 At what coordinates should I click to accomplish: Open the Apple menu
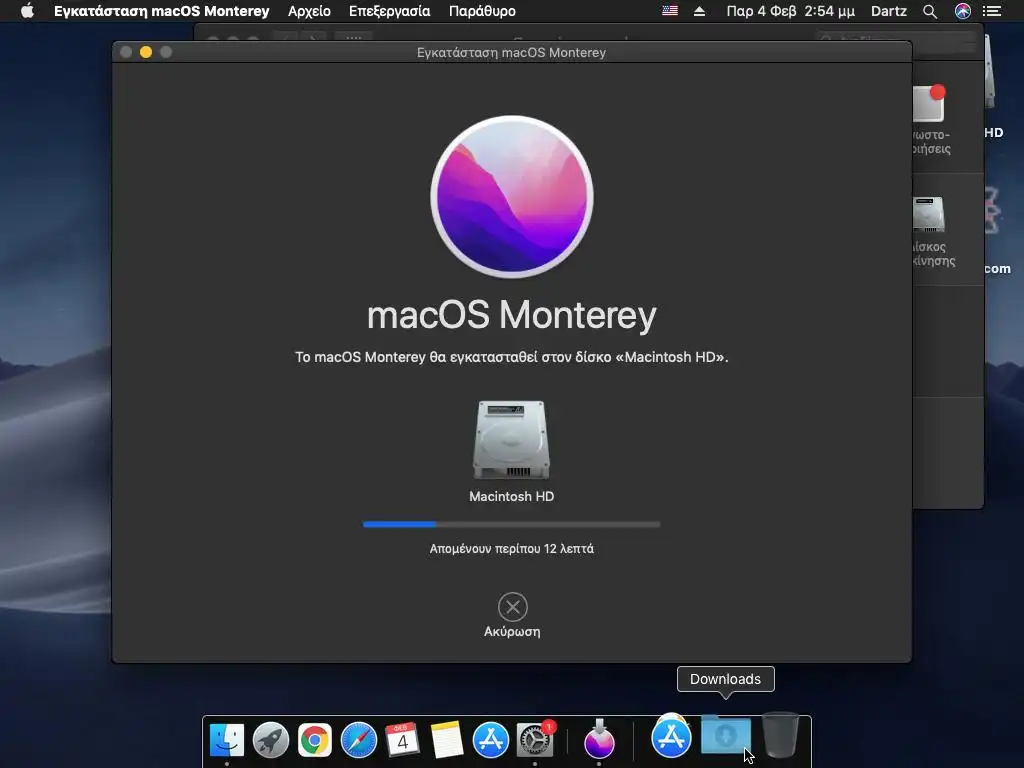point(27,11)
